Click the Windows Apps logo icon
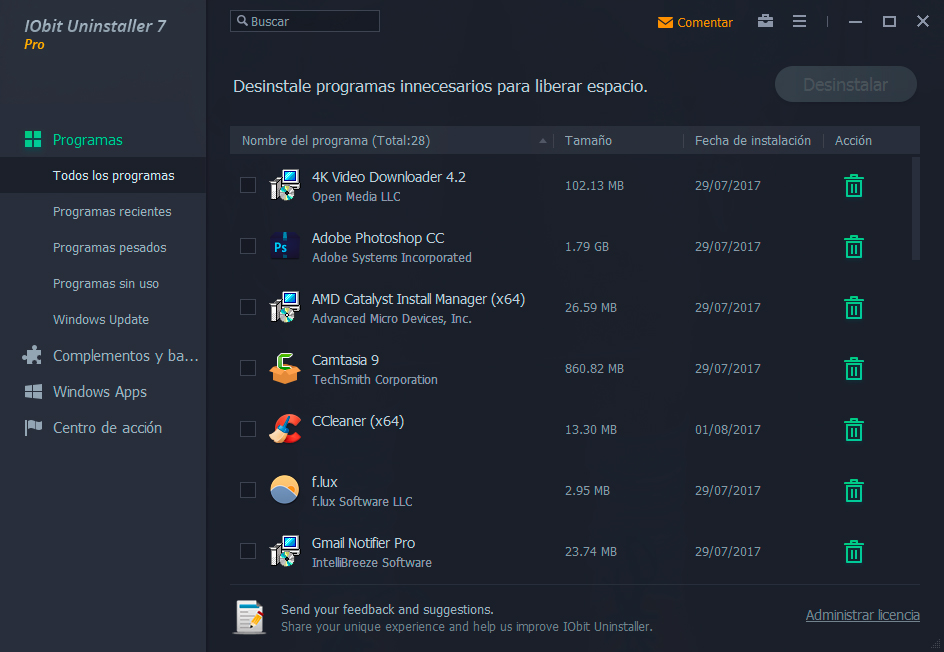 point(33,391)
